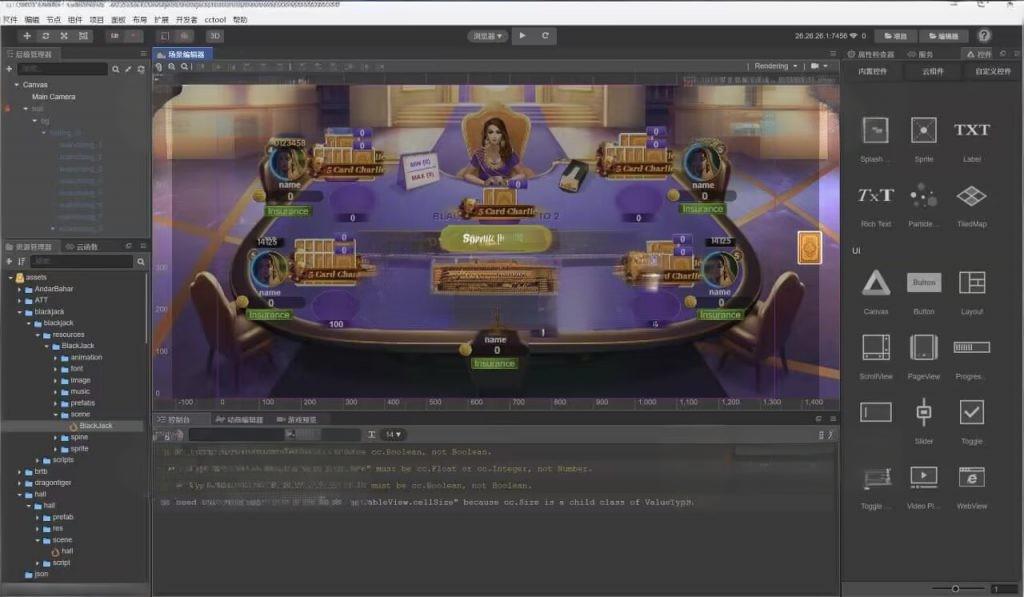Collapse the hall folder tree arrow

pos(20,494)
